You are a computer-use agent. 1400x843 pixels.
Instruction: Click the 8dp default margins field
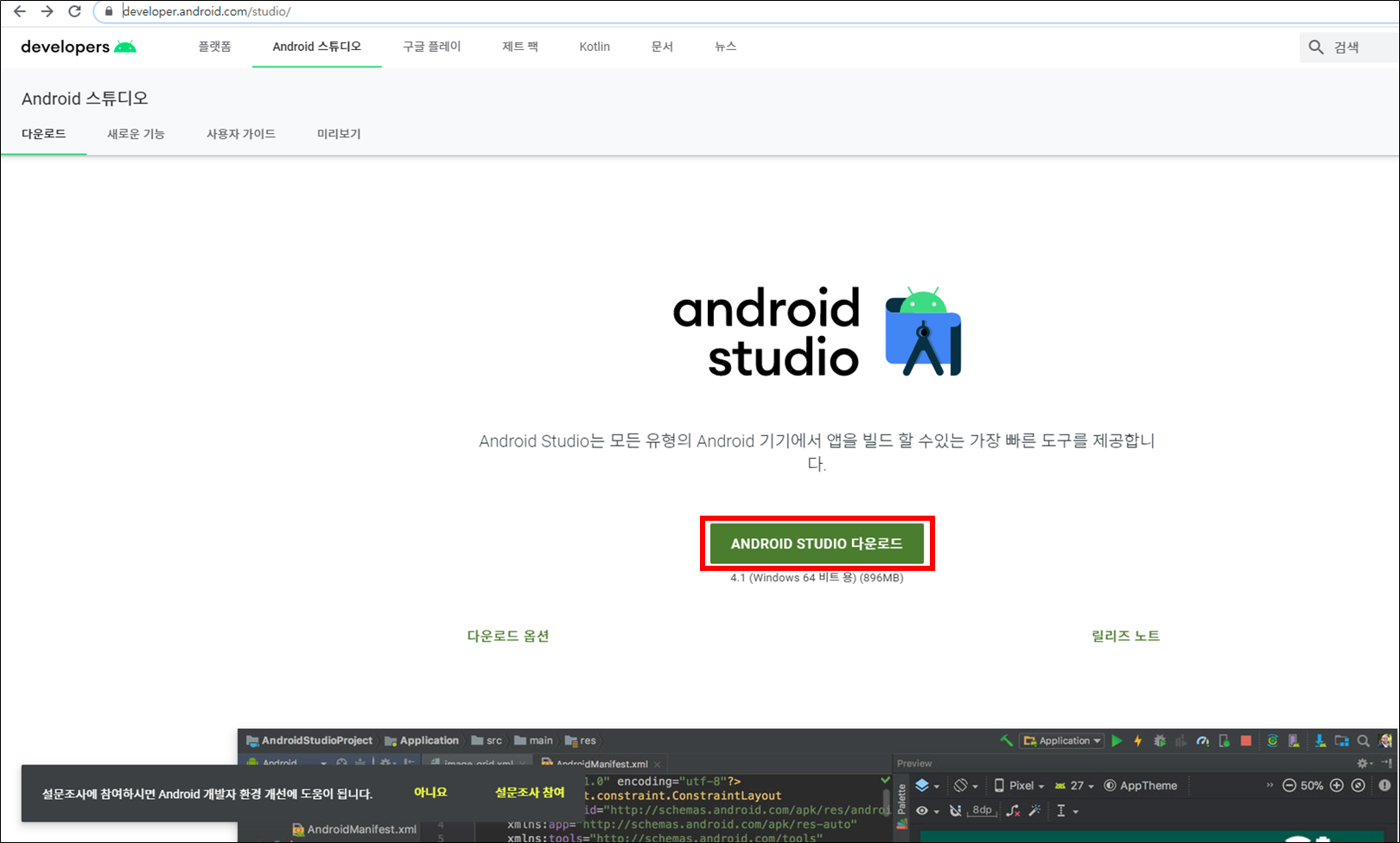(982, 810)
